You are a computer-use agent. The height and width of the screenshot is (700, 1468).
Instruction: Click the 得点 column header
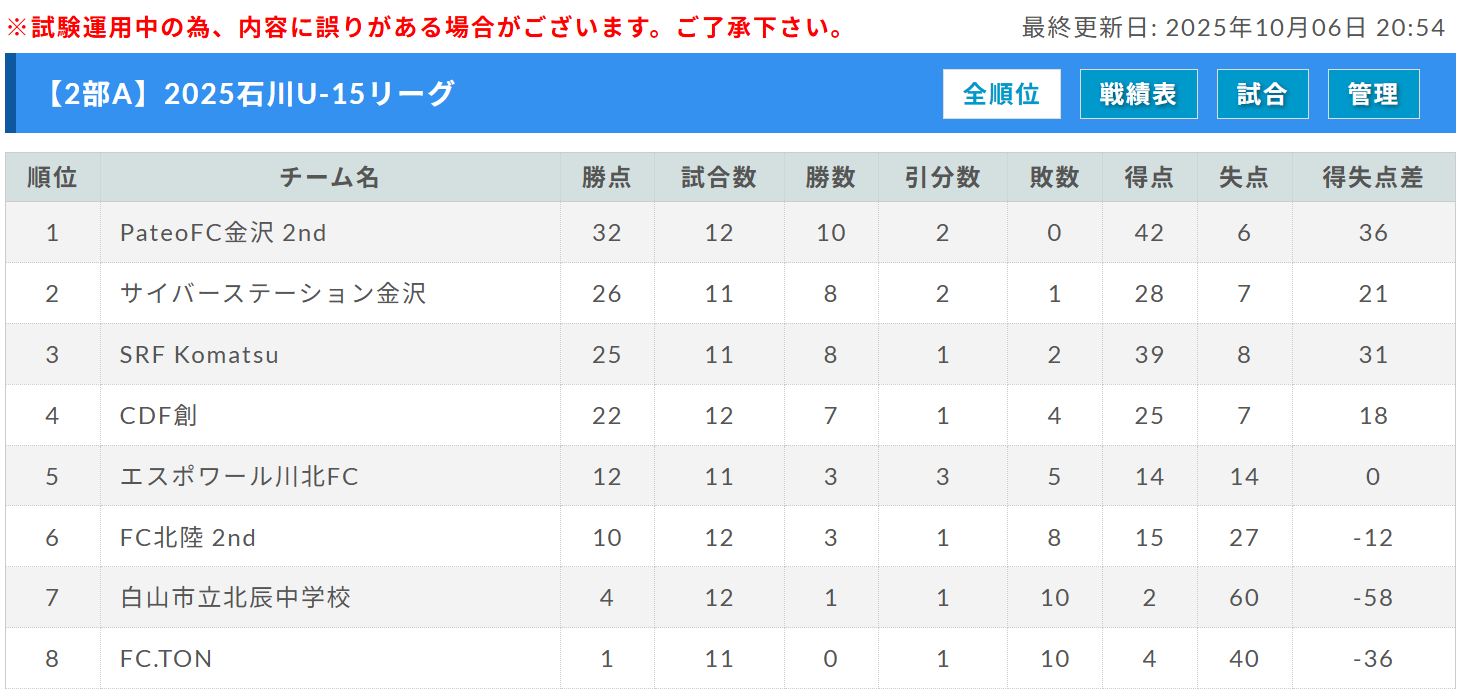pyautogui.click(x=1149, y=178)
